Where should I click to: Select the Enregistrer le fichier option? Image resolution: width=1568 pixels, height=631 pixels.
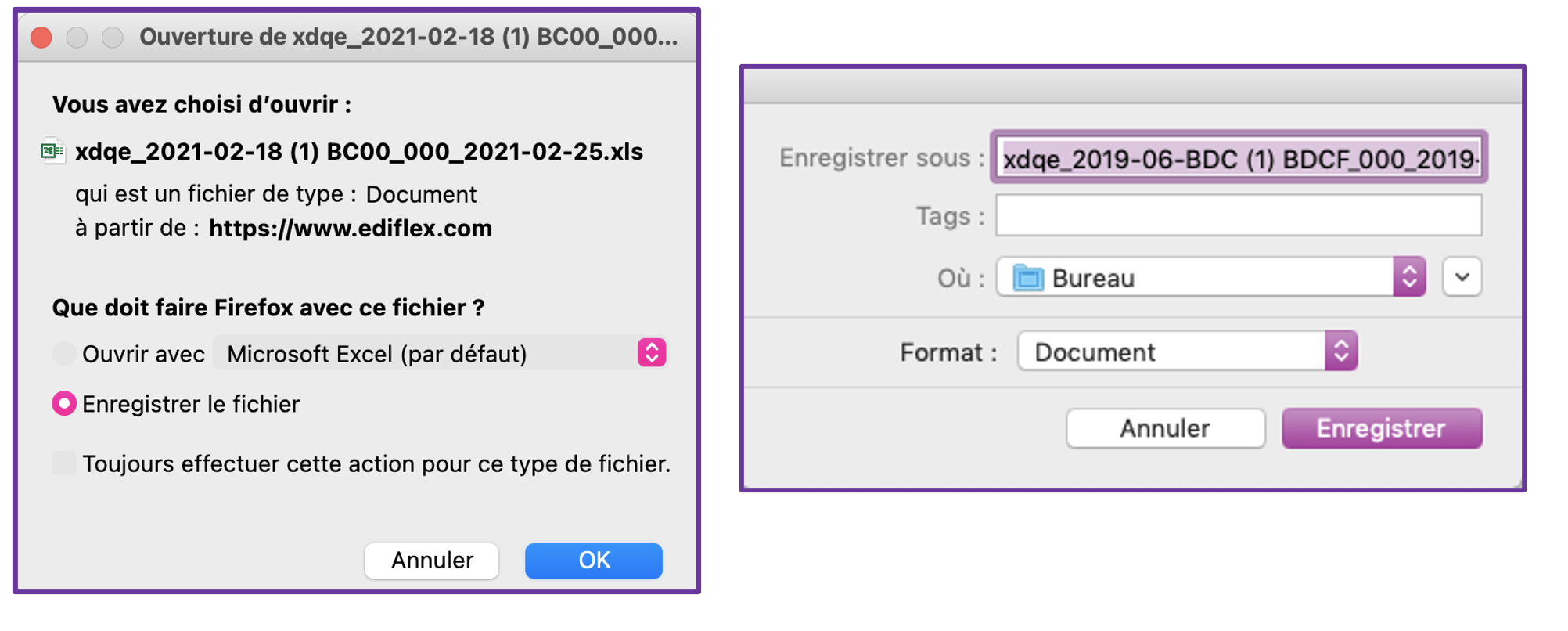coord(63,403)
